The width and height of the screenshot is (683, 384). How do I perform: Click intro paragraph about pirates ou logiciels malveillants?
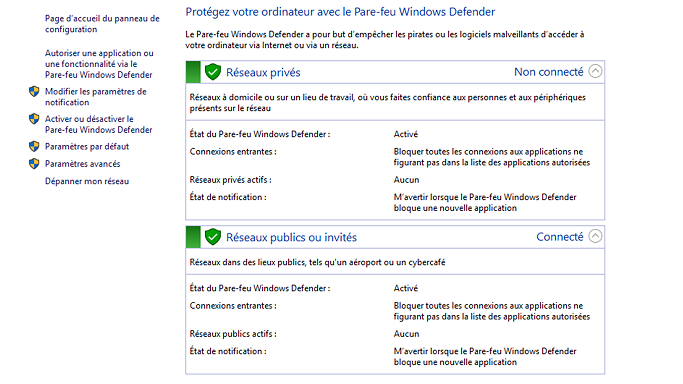point(385,40)
